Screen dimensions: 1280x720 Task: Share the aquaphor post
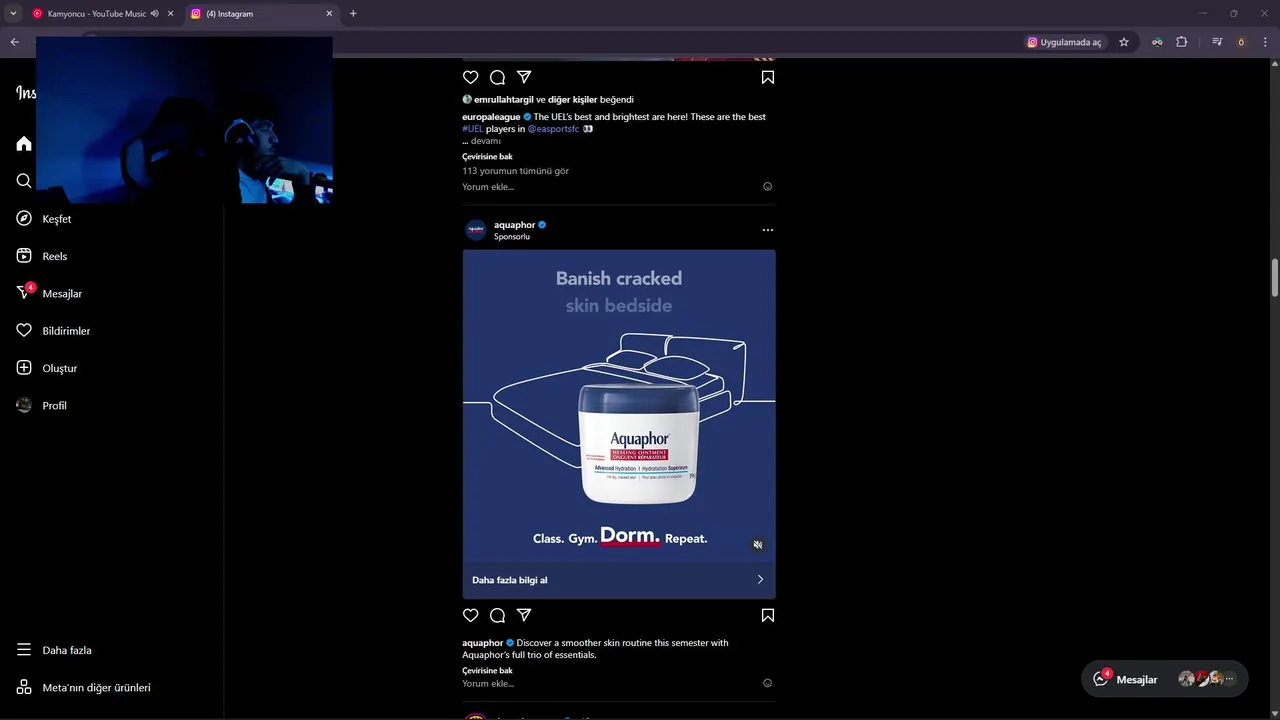pos(524,615)
